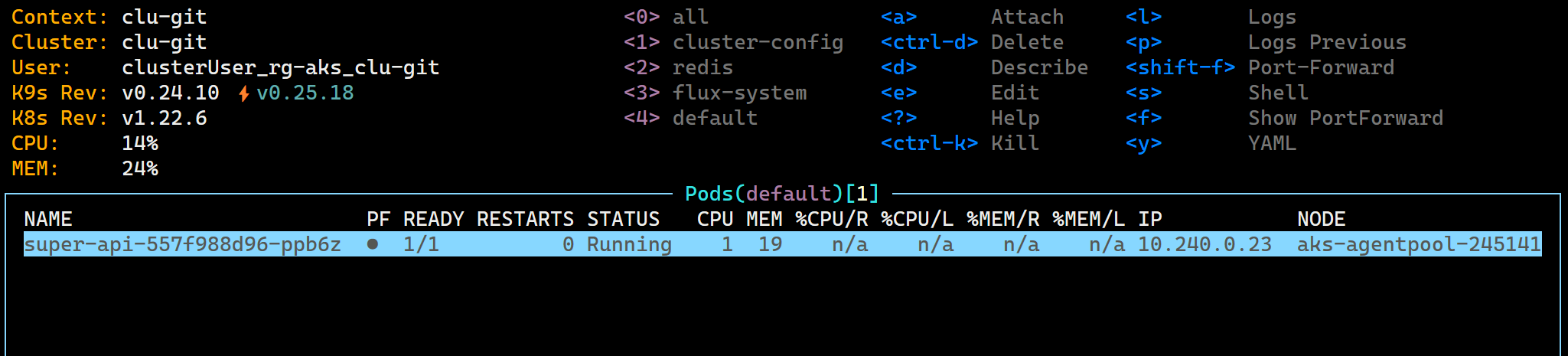This screenshot has height=356, width=1568.
Task: Switch to the all namespaces shortcut
Action: point(689,17)
